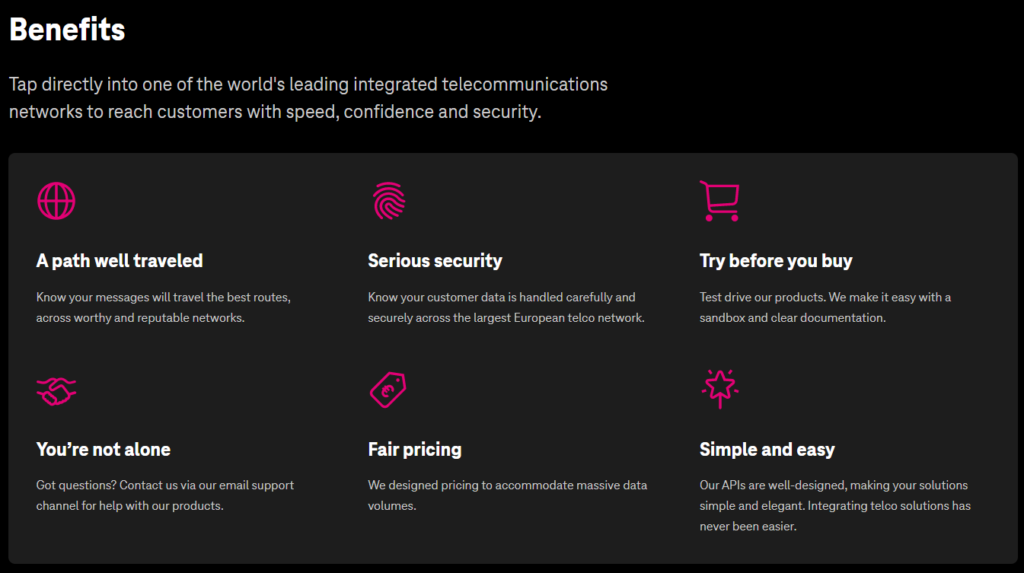Click the massive data volumes pricing text
Image resolution: width=1024 pixels, height=573 pixels.
click(x=507, y=495)
